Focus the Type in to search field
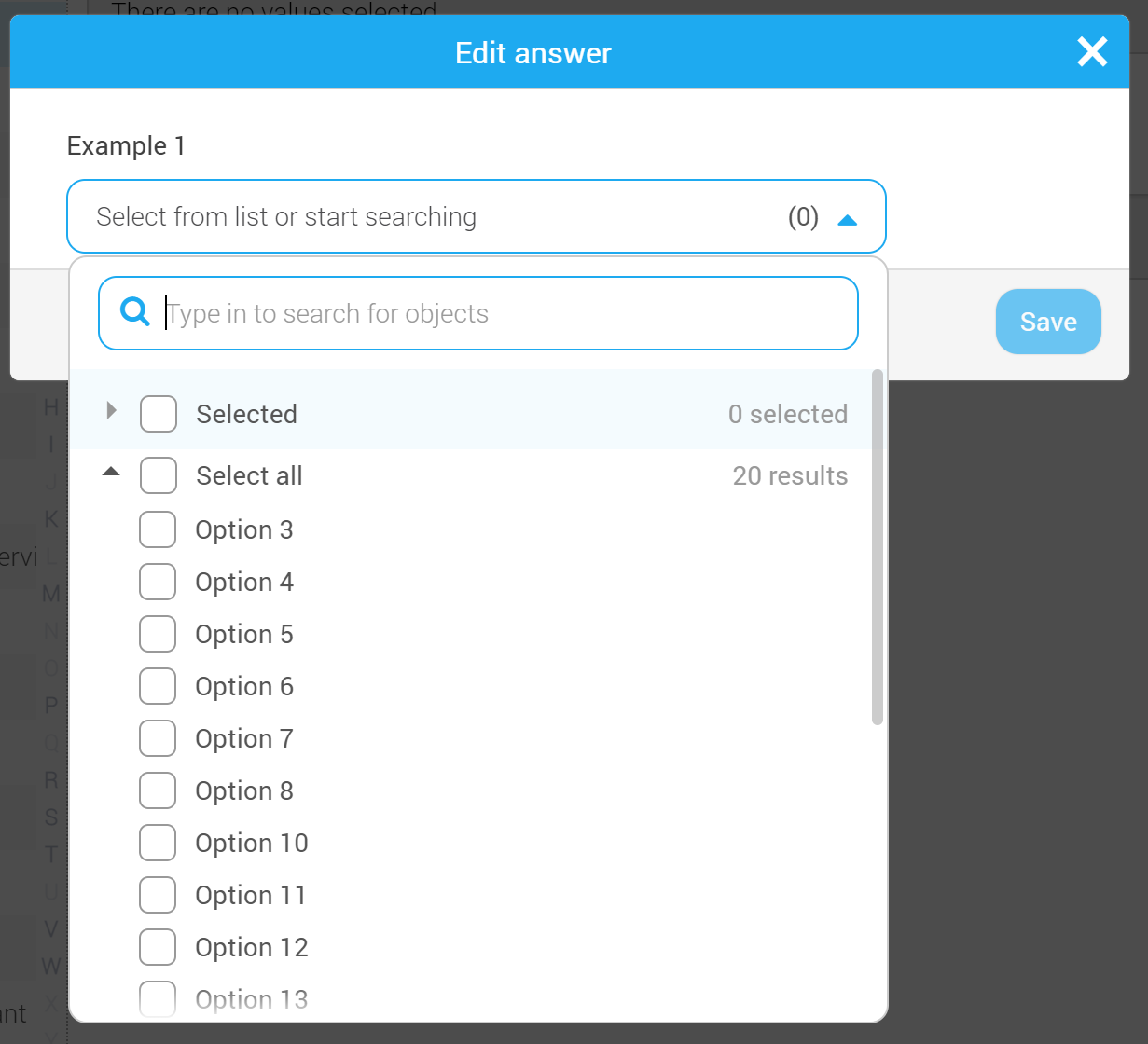This screenshot has width=1148, height=1044. 477,313
